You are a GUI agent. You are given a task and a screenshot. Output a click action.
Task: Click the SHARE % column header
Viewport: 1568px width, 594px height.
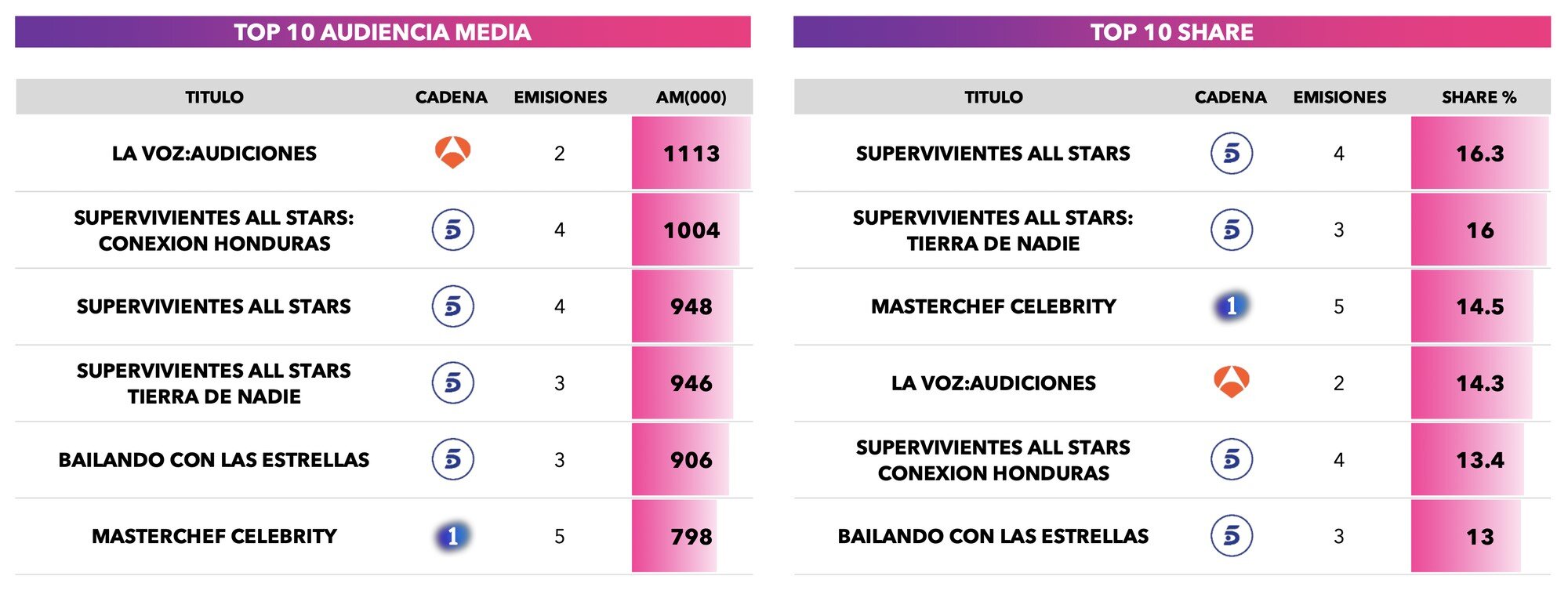point(1479,97)
